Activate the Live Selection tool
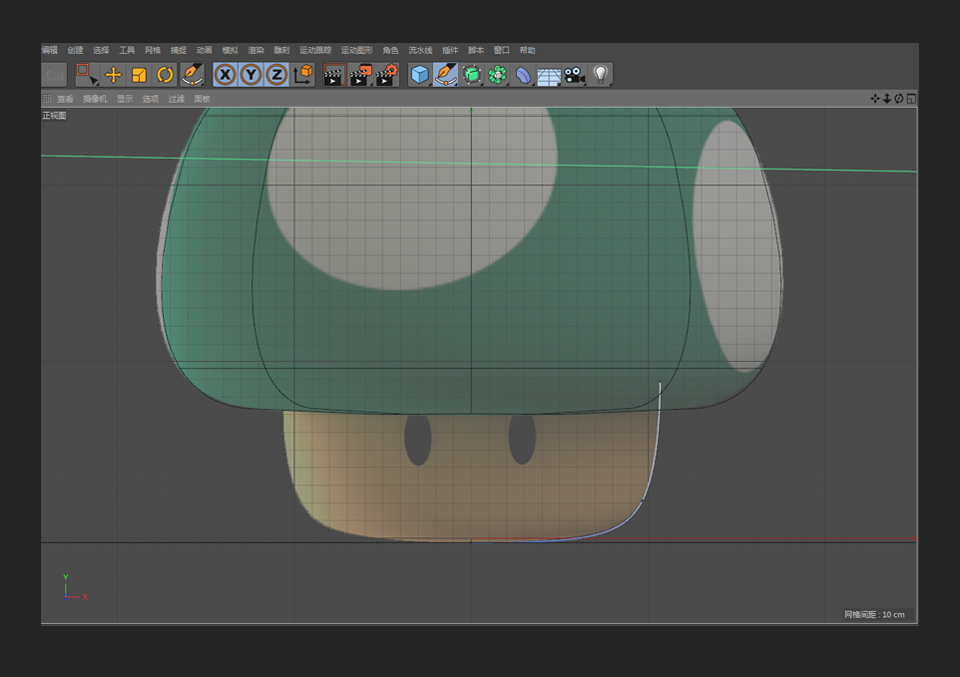 (87, 75)
